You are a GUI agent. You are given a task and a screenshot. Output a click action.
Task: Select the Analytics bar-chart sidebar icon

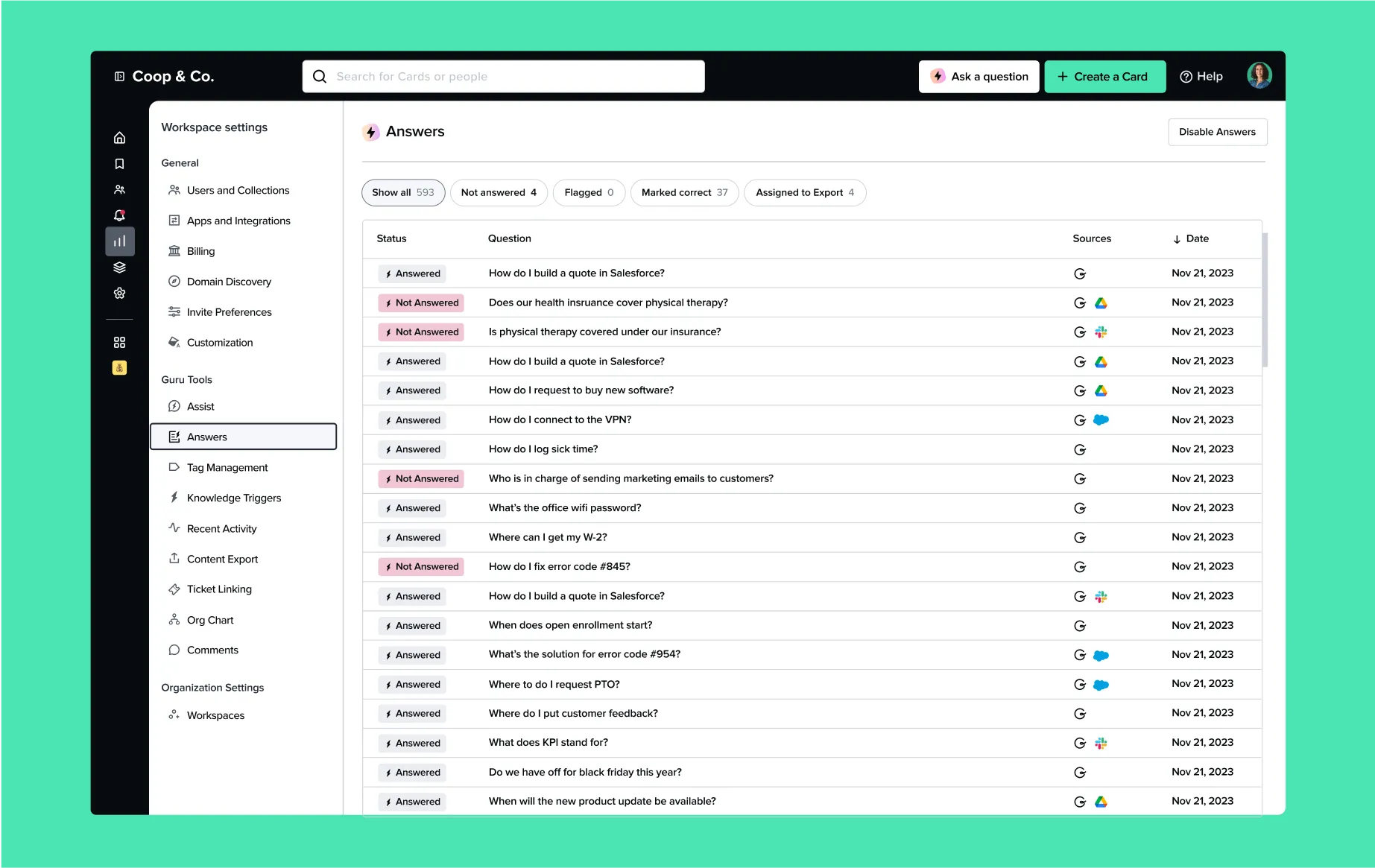pyautogui.click(x=119, y=241)
